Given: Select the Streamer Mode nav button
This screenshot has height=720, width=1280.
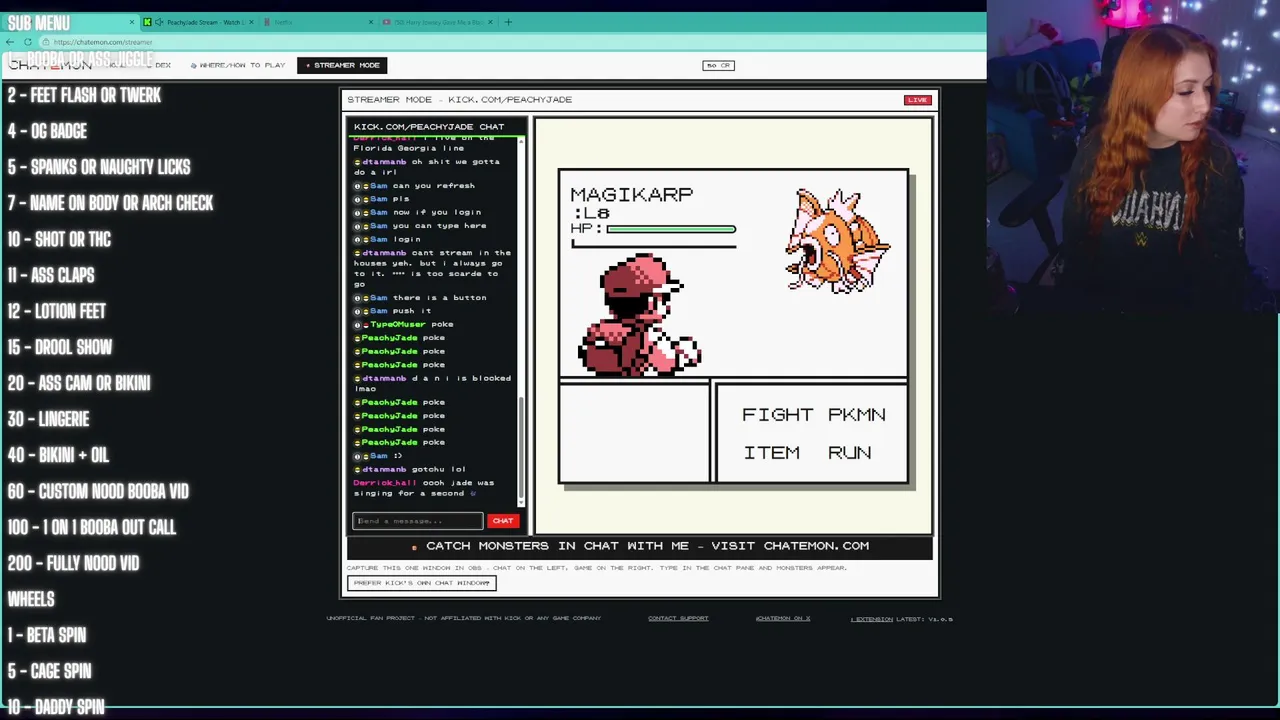Looking at the screenshot, I should click(342, 65).
